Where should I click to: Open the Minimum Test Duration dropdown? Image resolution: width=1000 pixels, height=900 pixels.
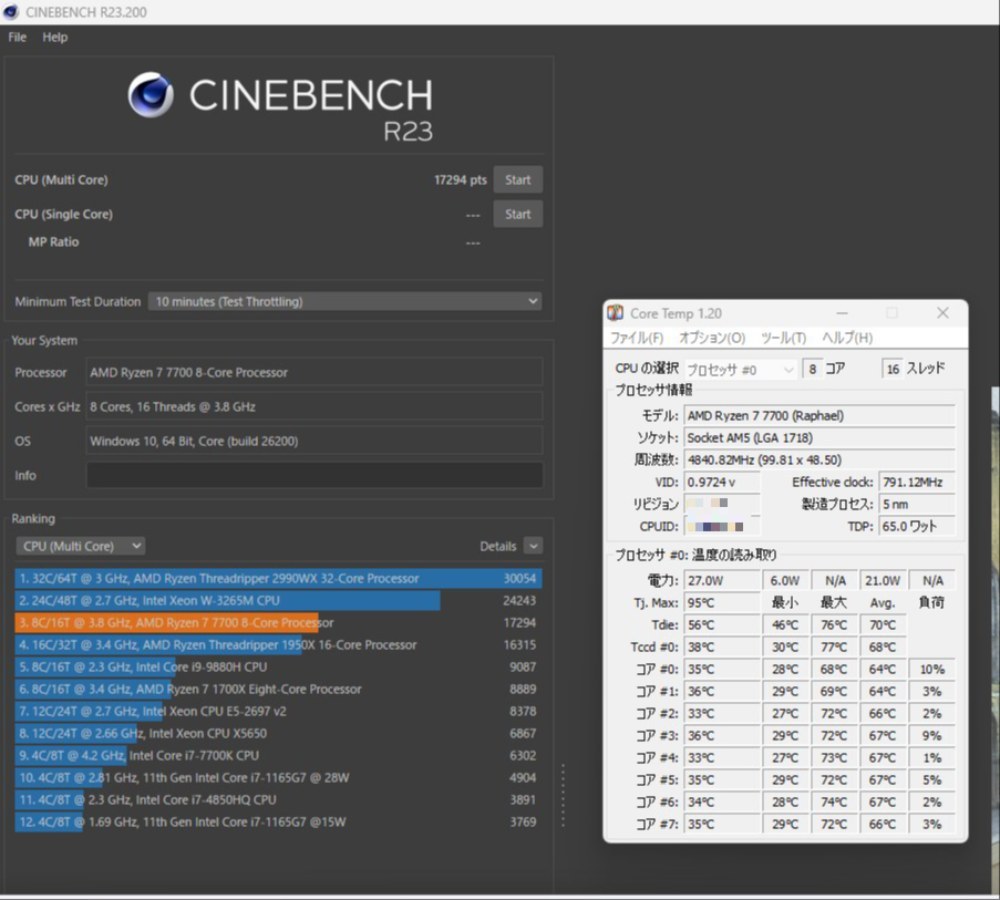(x=345, y=301)
